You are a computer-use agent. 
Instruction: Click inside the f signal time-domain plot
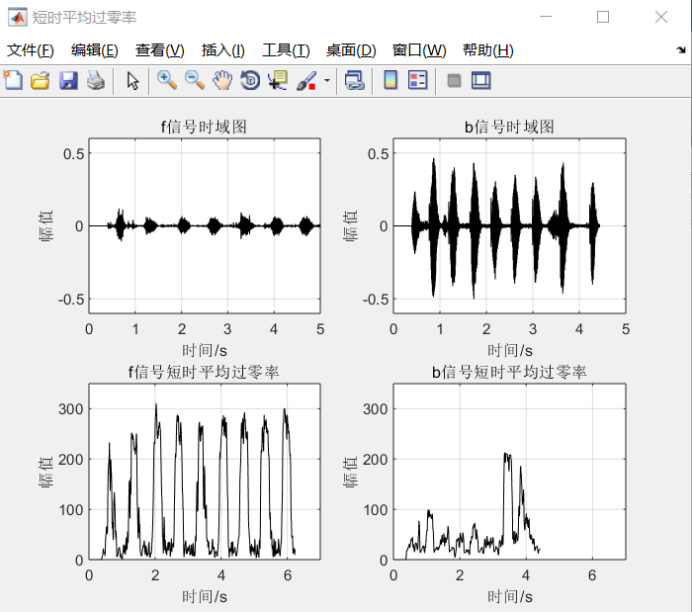[205, 226]
